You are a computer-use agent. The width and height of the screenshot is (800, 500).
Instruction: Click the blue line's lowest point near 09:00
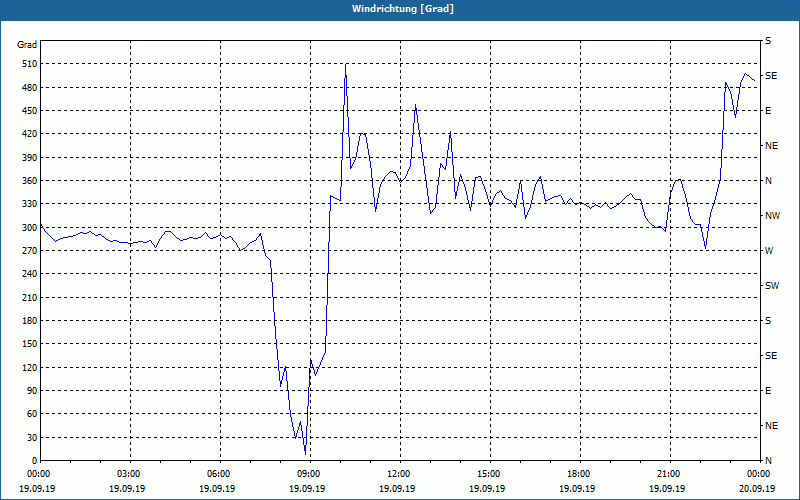tap(305, 454)
